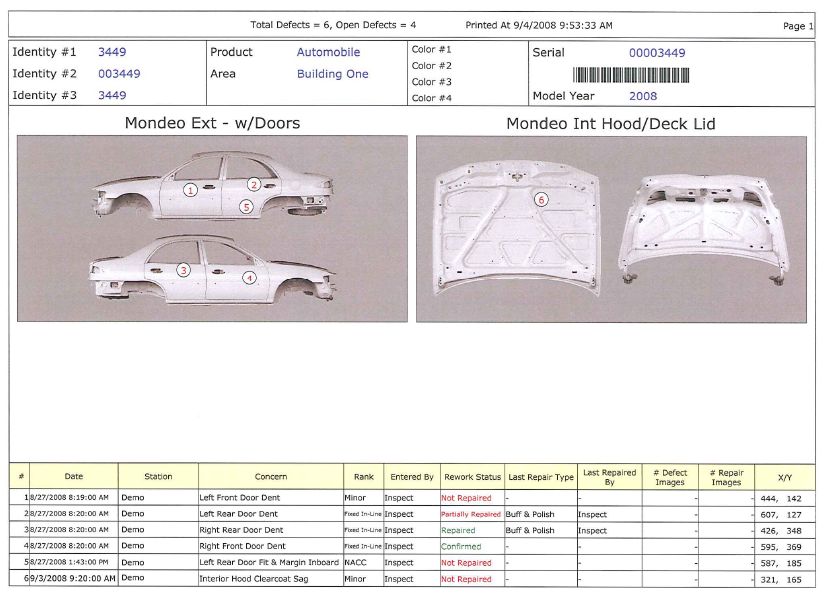Click the # Repair Images column header

coord(726,477)
